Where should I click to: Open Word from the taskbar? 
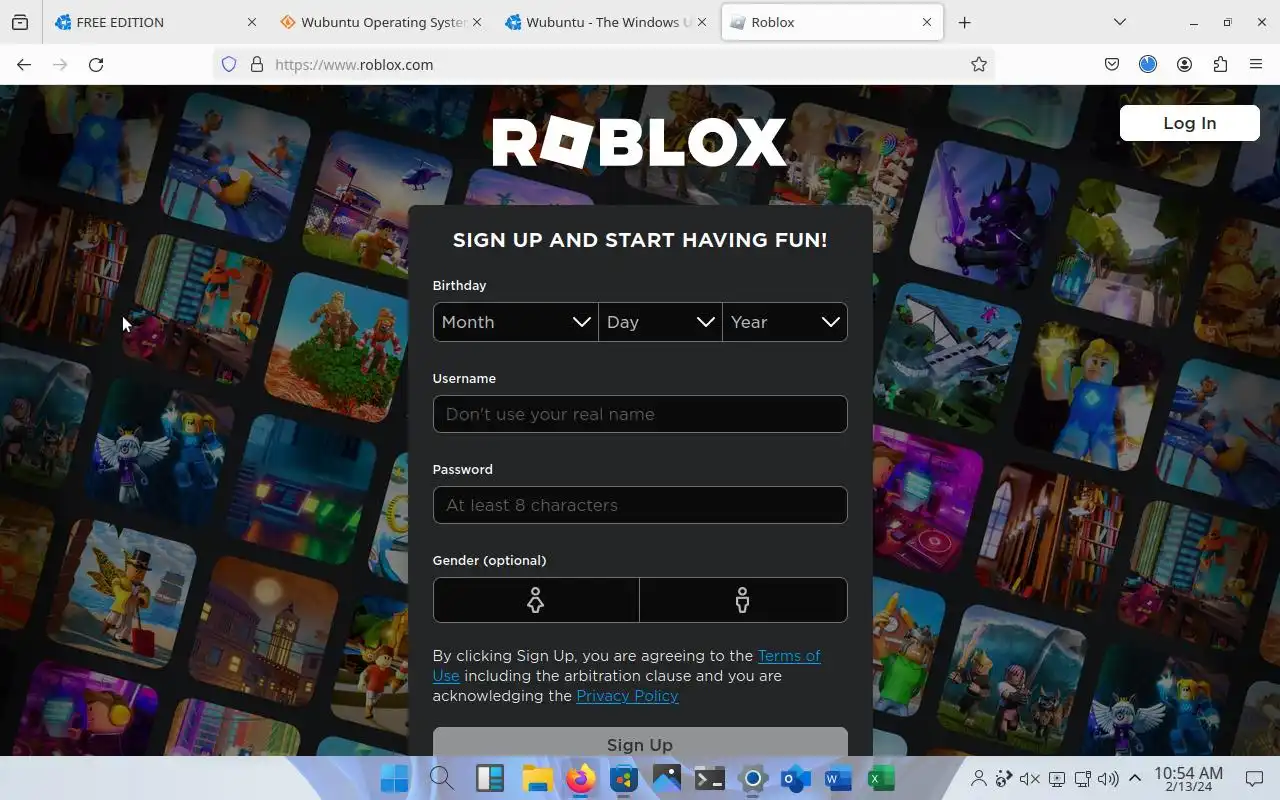point(838,778)
